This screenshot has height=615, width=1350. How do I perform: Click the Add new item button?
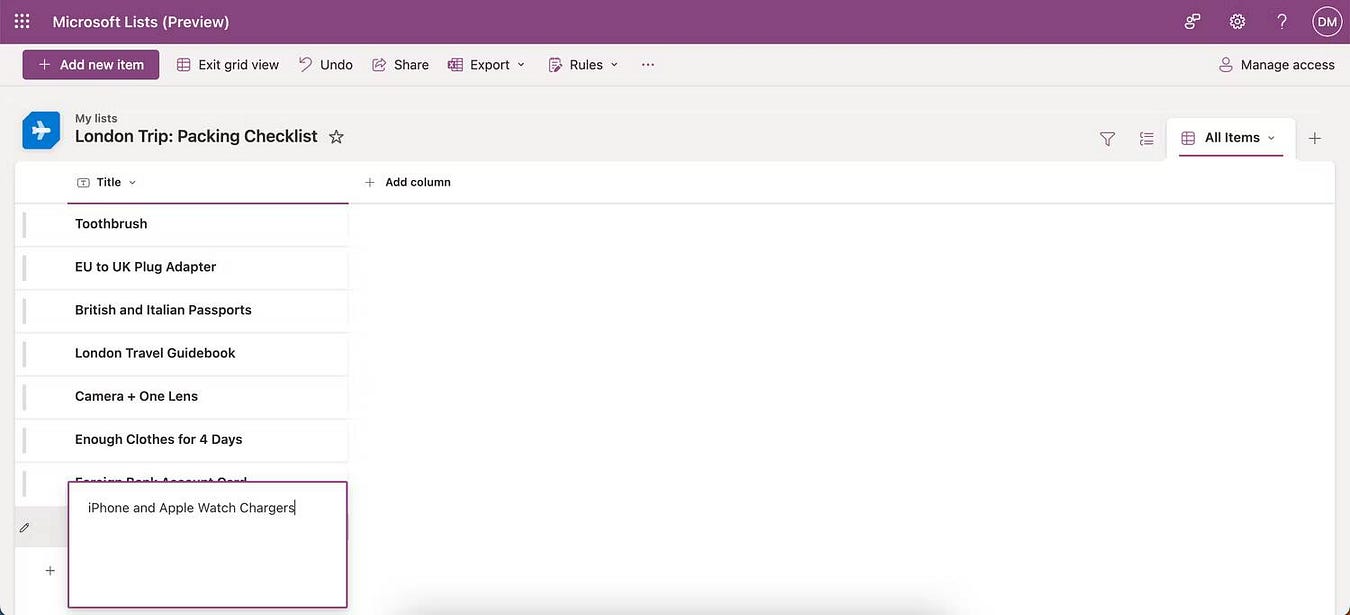coord(90,64)
